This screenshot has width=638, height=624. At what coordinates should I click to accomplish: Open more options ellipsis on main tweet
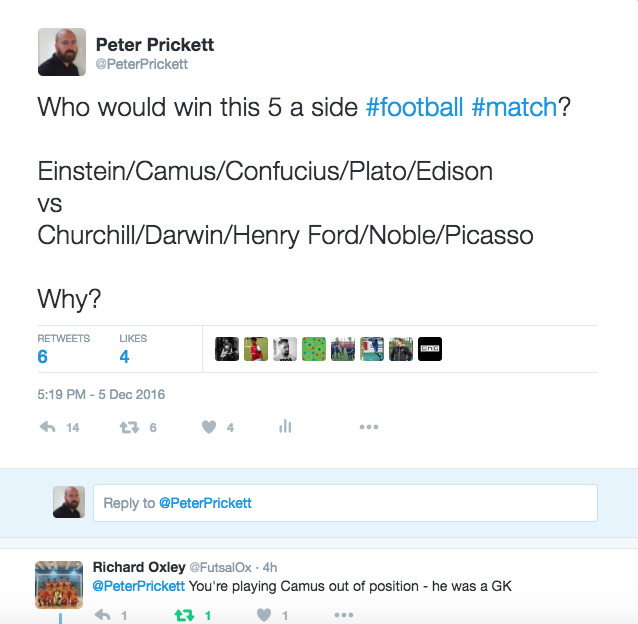(369, 427)
